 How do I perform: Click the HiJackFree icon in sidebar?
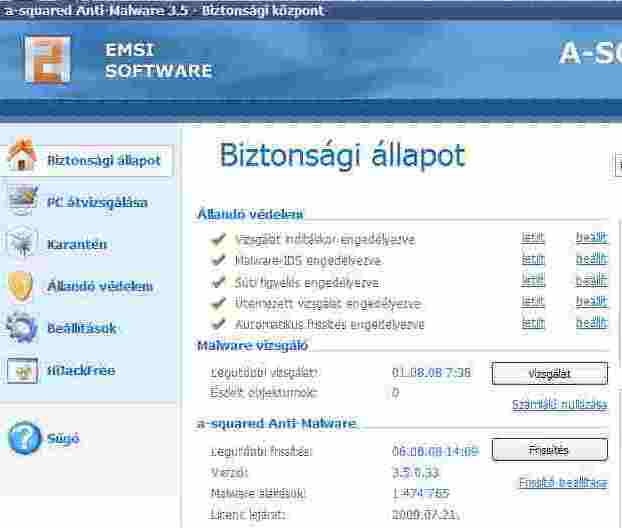[x=22, y=371]
